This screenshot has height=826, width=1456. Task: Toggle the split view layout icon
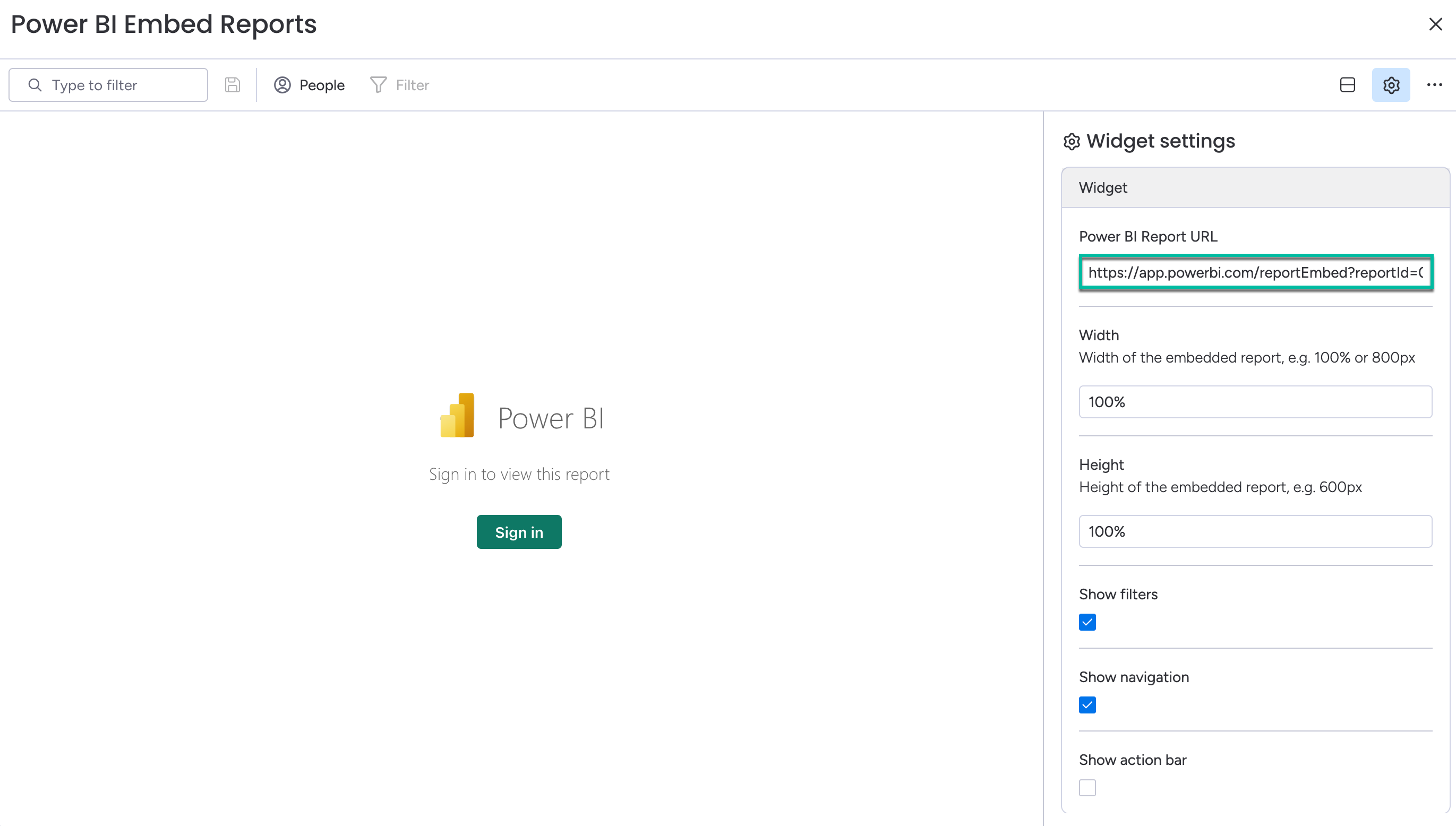1347,85
